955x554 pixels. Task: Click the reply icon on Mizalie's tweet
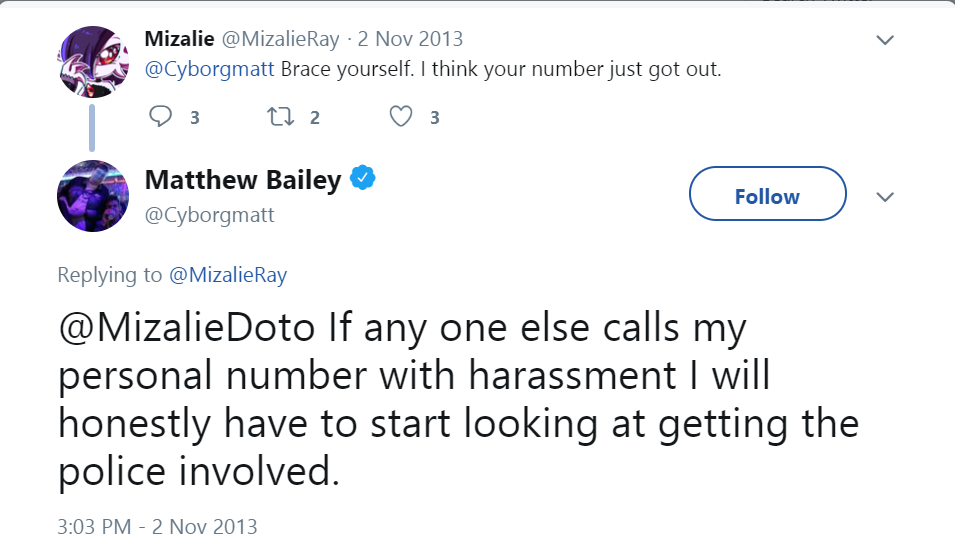click(161, 117)
